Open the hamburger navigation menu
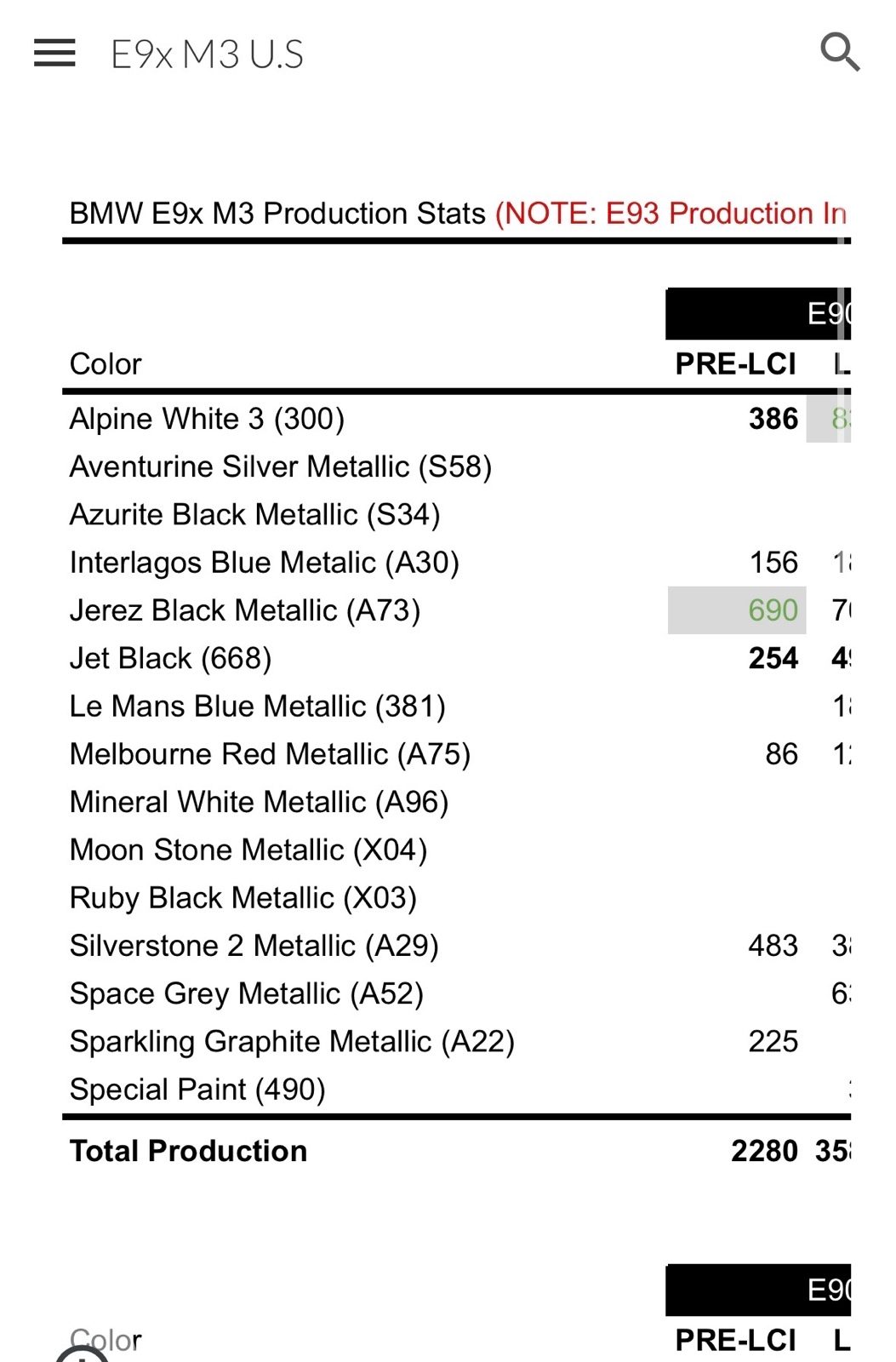This screenshot has width=896, height=1362. (x=54, y=53)
